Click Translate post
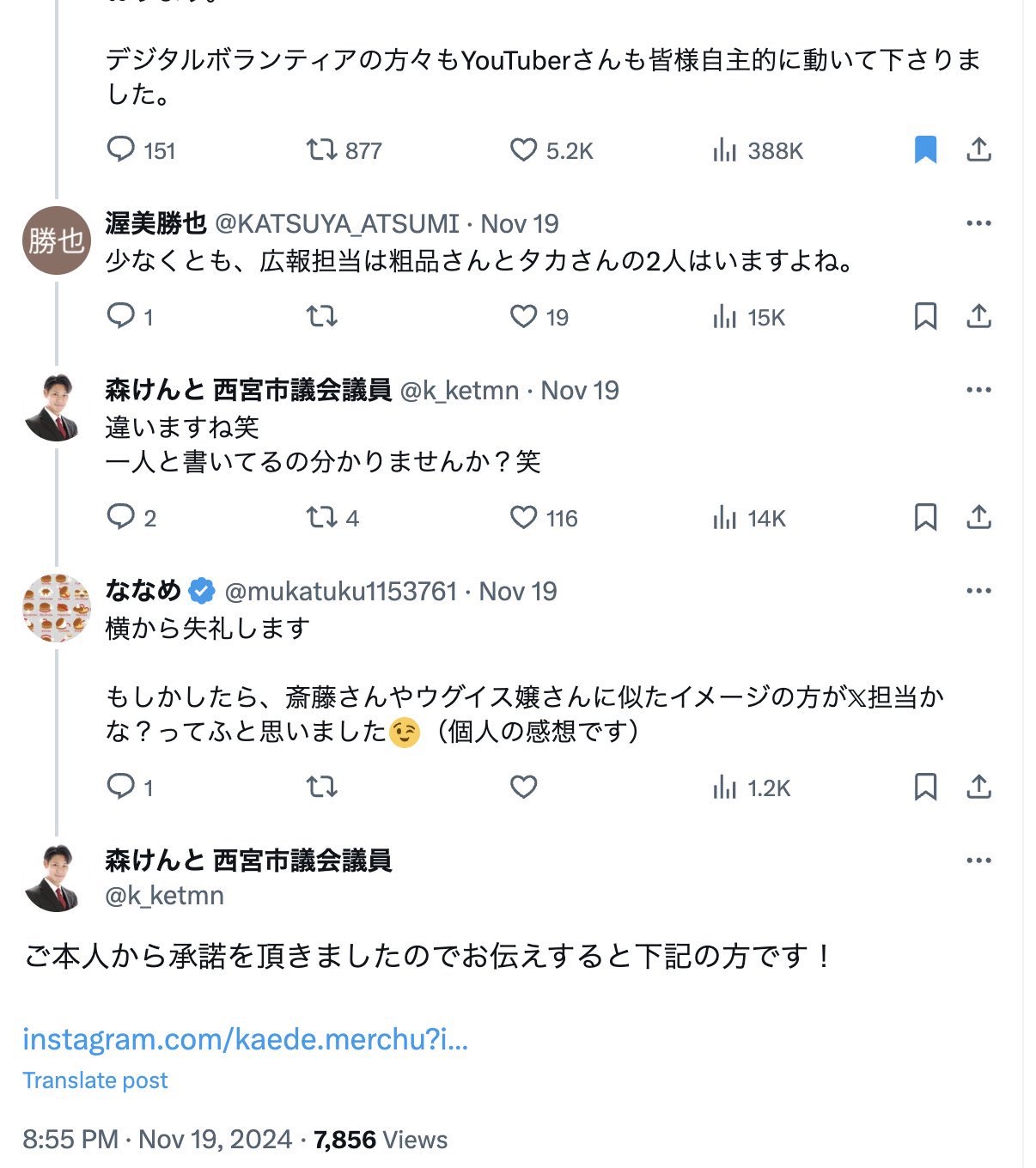Screen dimensions: 1036x1168 [95, 1080]
